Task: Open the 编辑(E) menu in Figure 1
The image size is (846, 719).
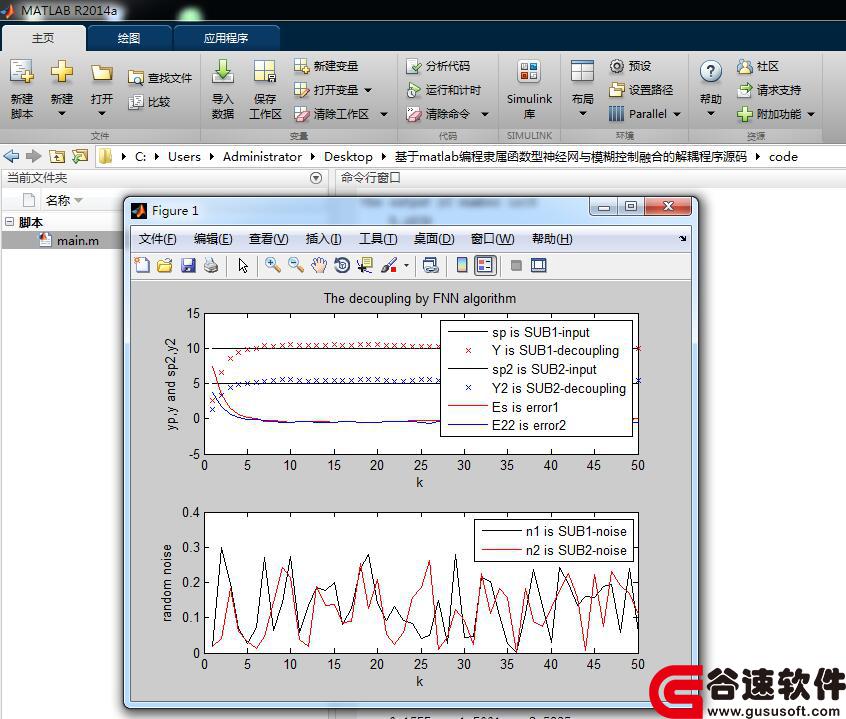Action: tap(213, 239)
